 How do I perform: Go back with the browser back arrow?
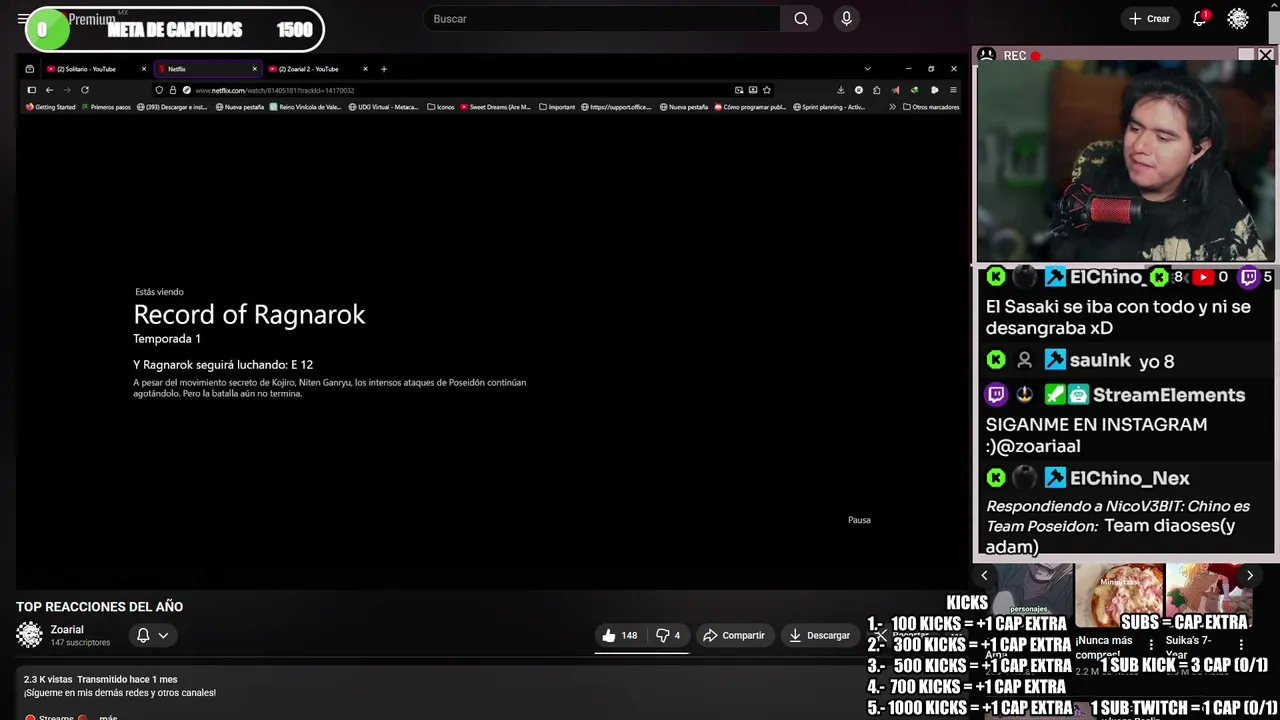click(x=49, y=90)
